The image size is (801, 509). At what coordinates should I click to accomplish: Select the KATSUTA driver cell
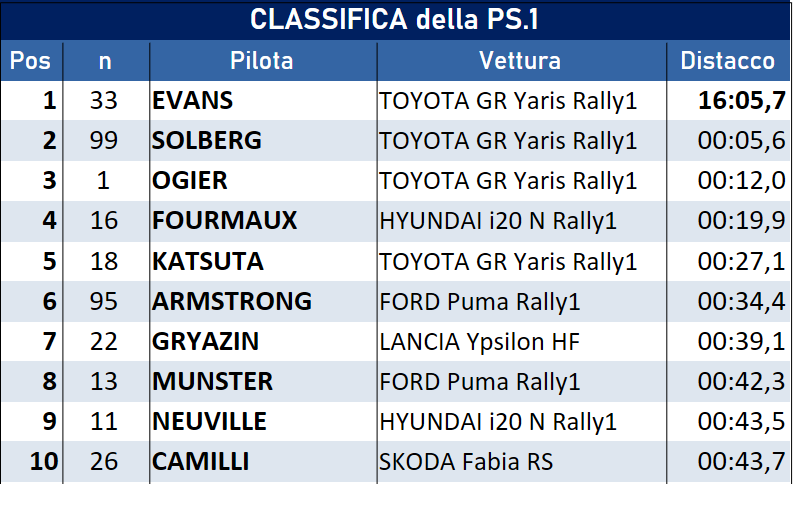pyautogui.click(x=208, y=261)
